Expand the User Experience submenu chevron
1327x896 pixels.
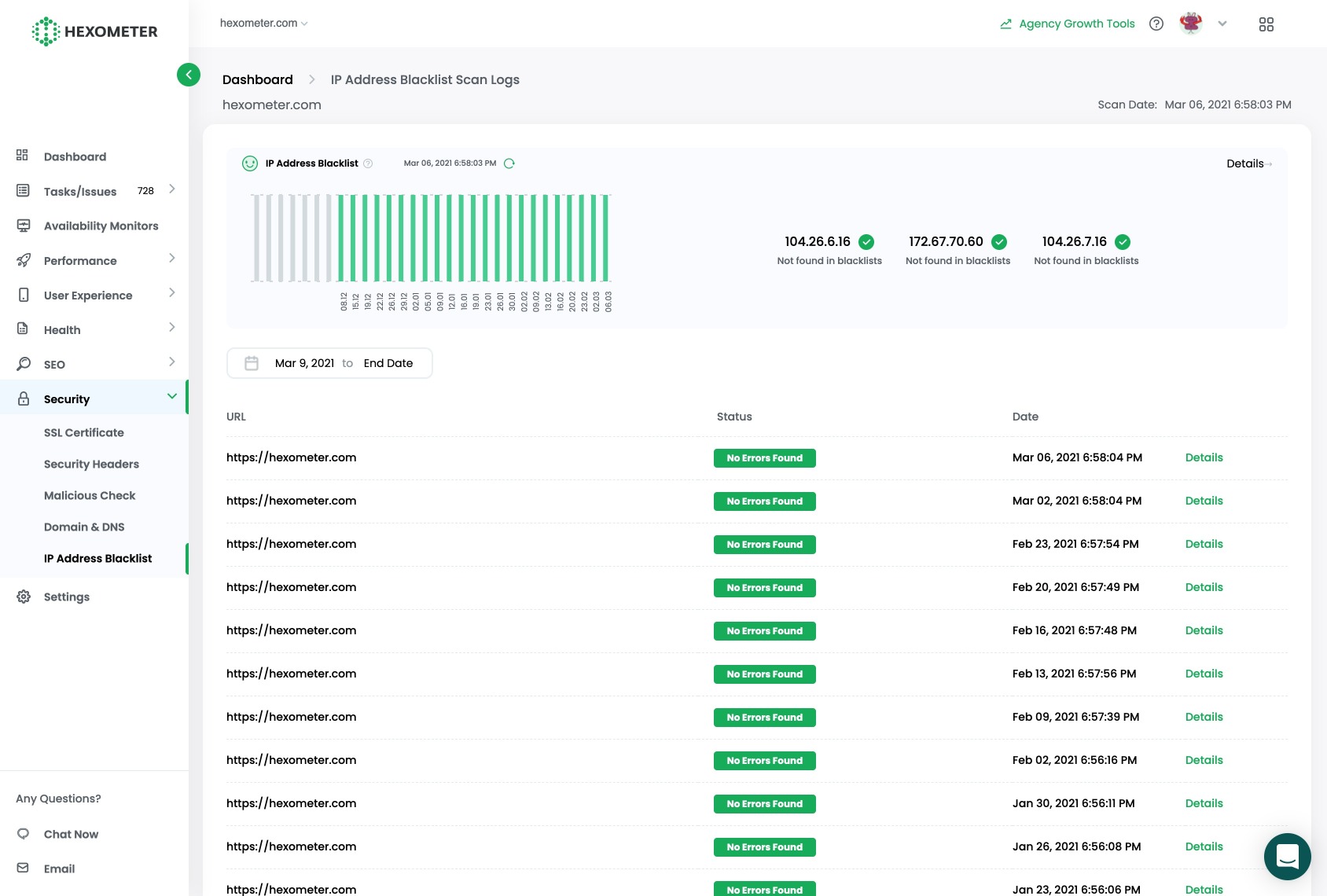coord(172,293)
